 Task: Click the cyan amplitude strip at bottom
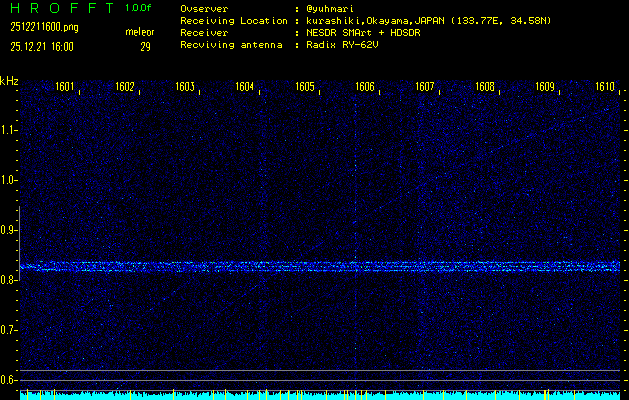coord(320,395)
